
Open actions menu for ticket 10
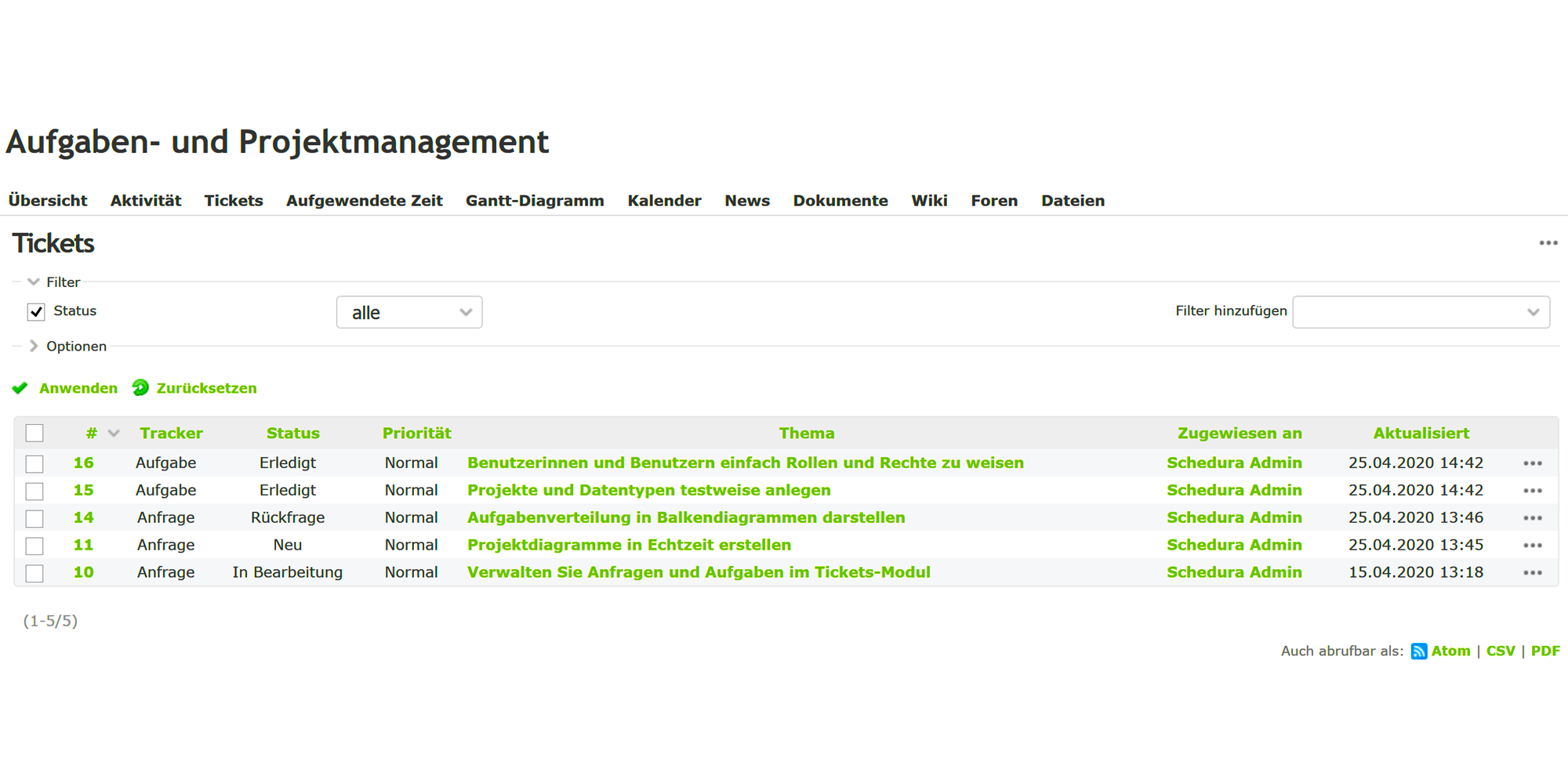1532,573
